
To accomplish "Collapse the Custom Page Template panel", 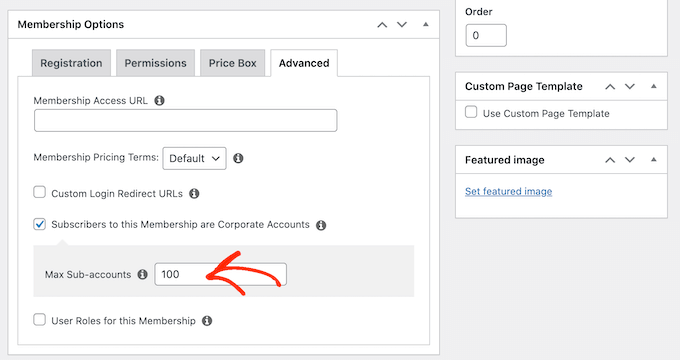I will tap(654, 86).
